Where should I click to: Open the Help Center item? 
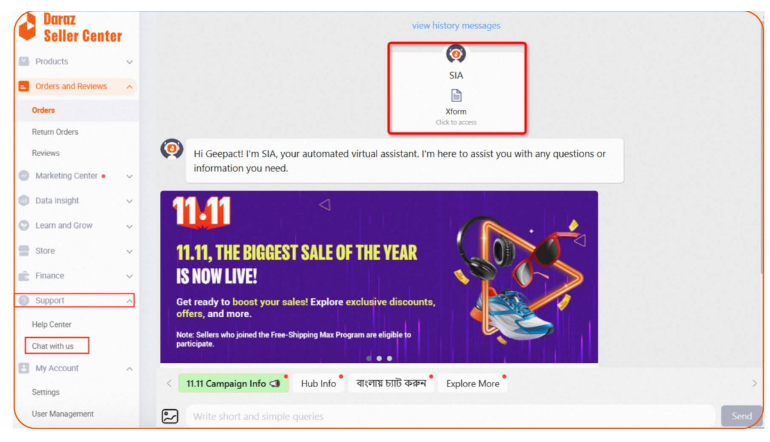coord(52,324)
